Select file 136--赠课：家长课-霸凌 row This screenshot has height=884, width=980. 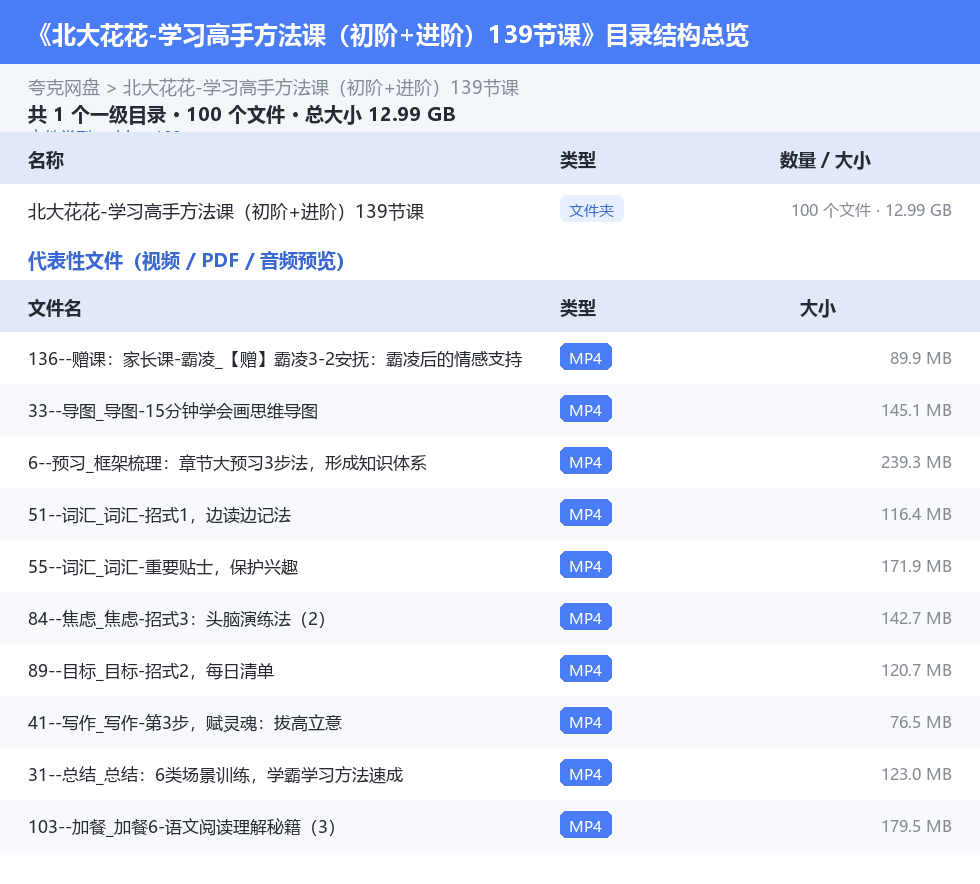pos(490,358)
